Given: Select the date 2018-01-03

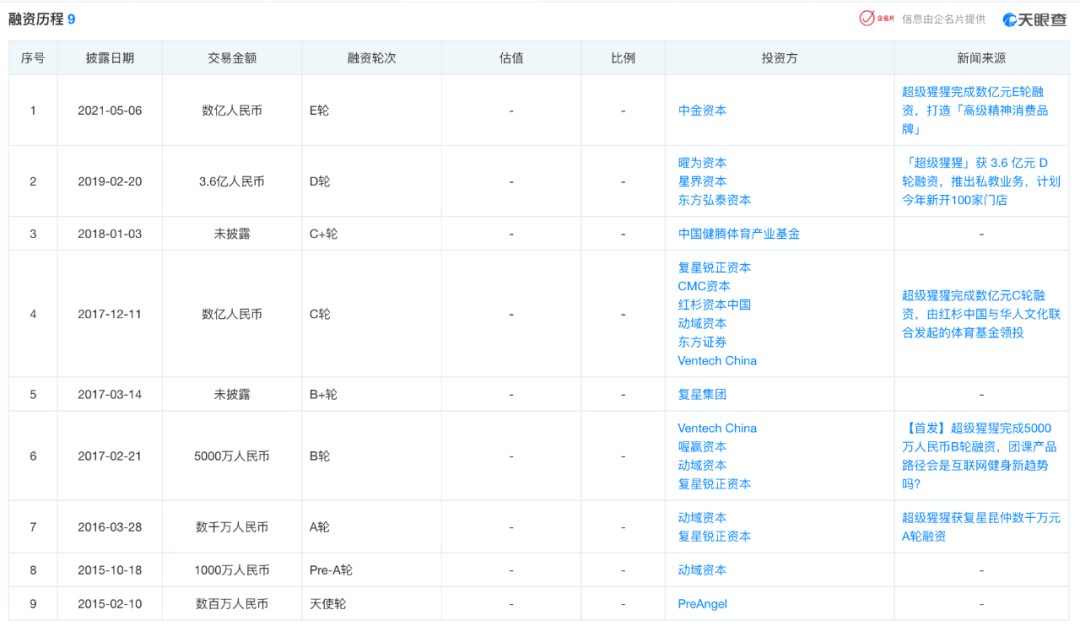Looking at the screenshot, I should 110,234.
